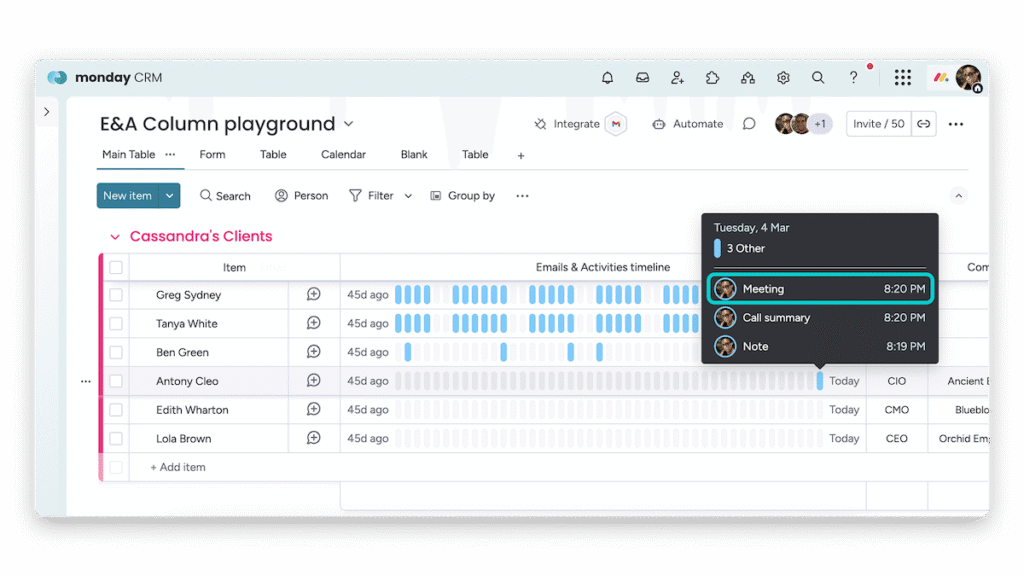The width and height of the screenshot is (1024, 576).
Task: Open the New item dropdown arrow
Action: [x=170, y=196]
